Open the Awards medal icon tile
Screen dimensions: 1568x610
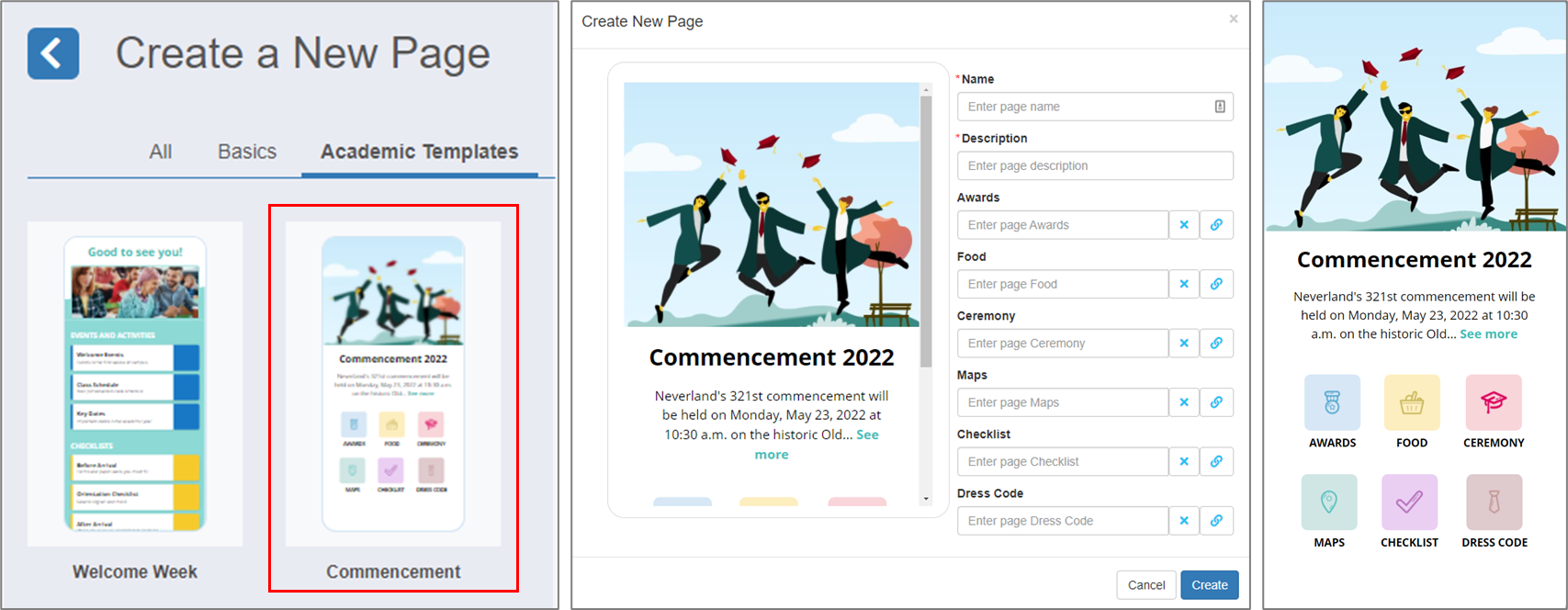point(1332,402)
